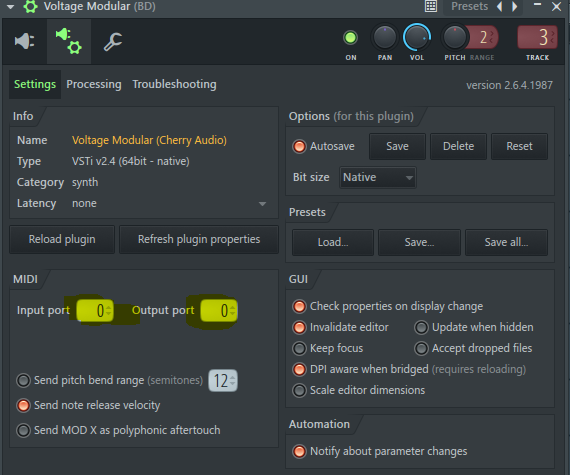This screenshot has height=475, width=570.
Task: Toggle the green ON channel light
Action: 350,37
